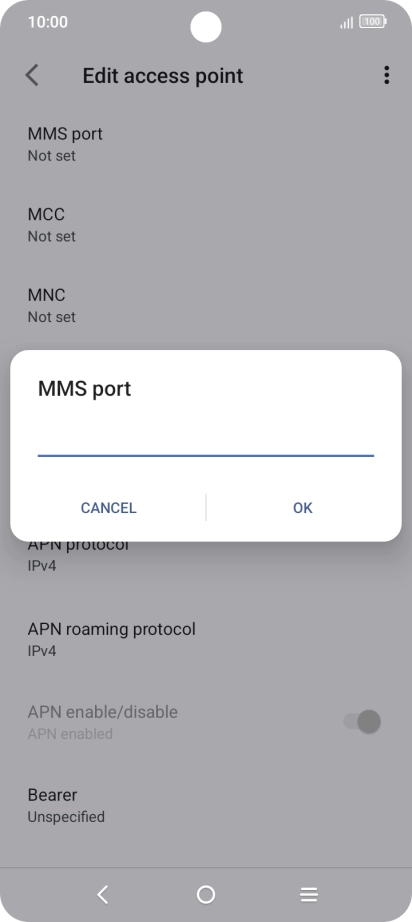Screen dimensions: 412x922
Task: Tap the Edit access point title
Action: (163, 76)
